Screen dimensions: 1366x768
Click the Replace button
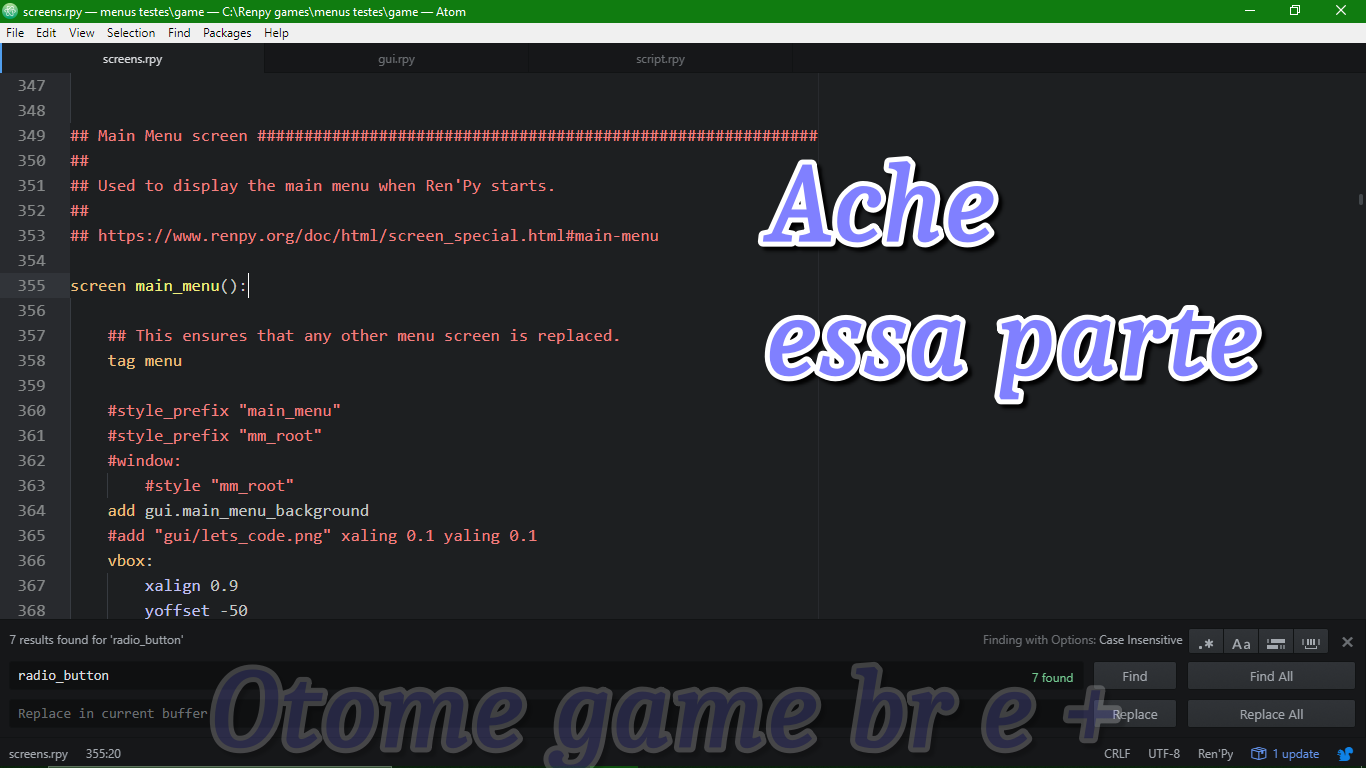tap(1134, 713)
